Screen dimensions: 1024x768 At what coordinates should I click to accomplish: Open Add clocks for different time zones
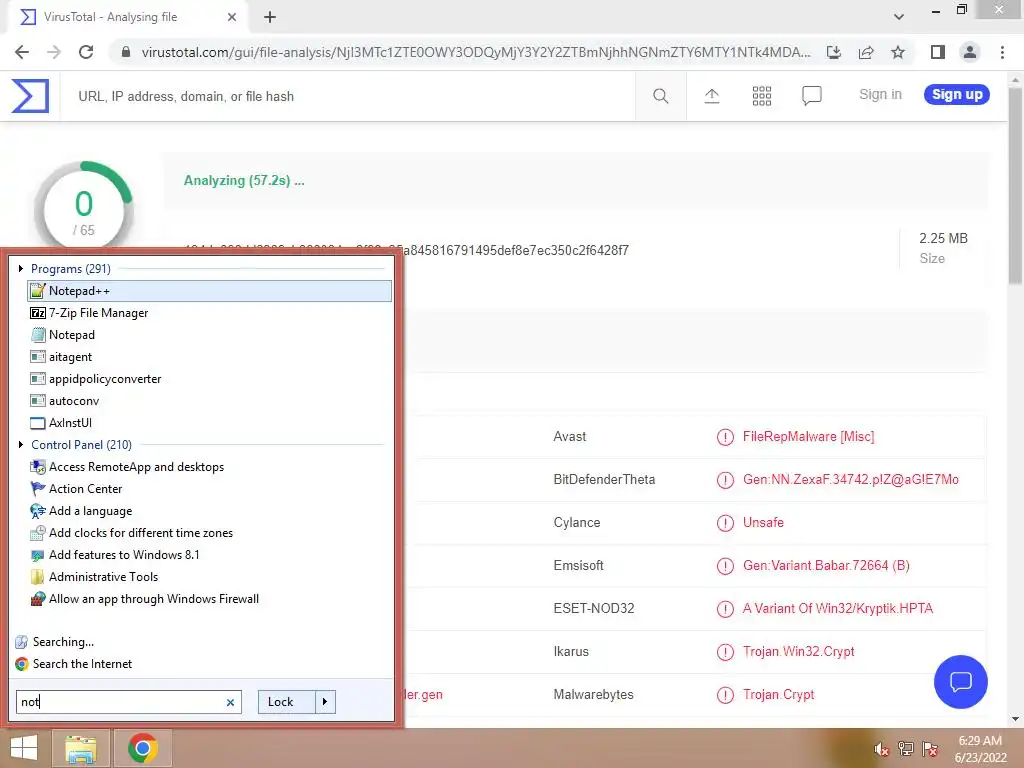(210, 533)
